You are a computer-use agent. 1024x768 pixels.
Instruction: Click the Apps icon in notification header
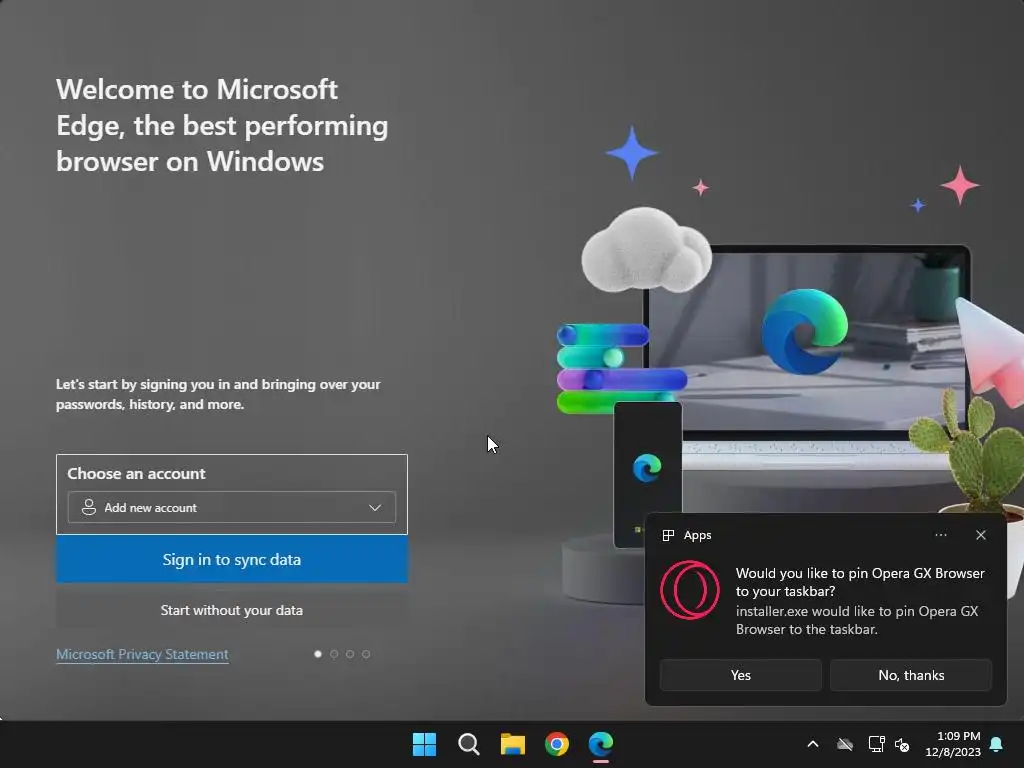tap(668, 536)
